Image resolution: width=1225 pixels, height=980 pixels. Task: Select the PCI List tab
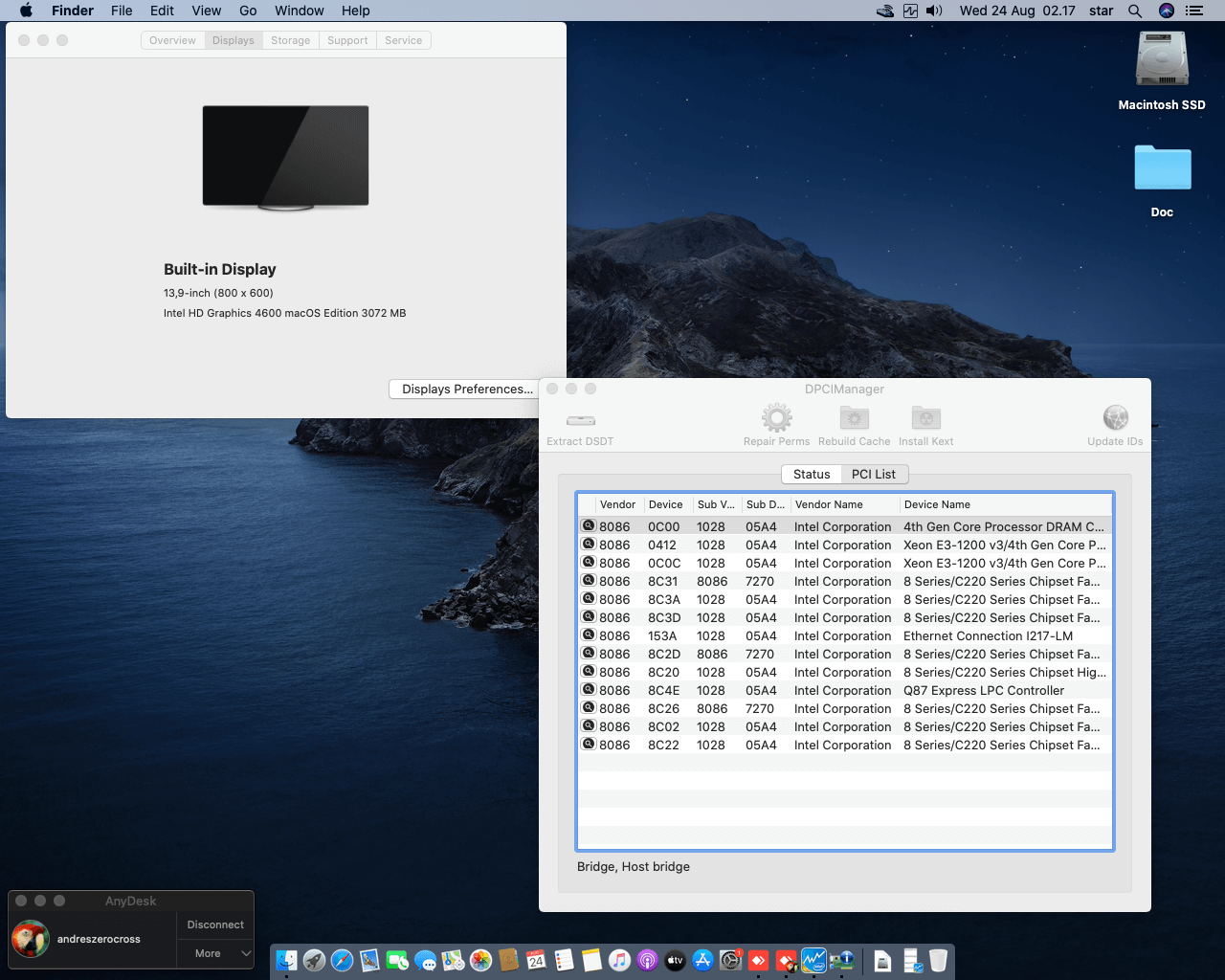tap(873, 475)
